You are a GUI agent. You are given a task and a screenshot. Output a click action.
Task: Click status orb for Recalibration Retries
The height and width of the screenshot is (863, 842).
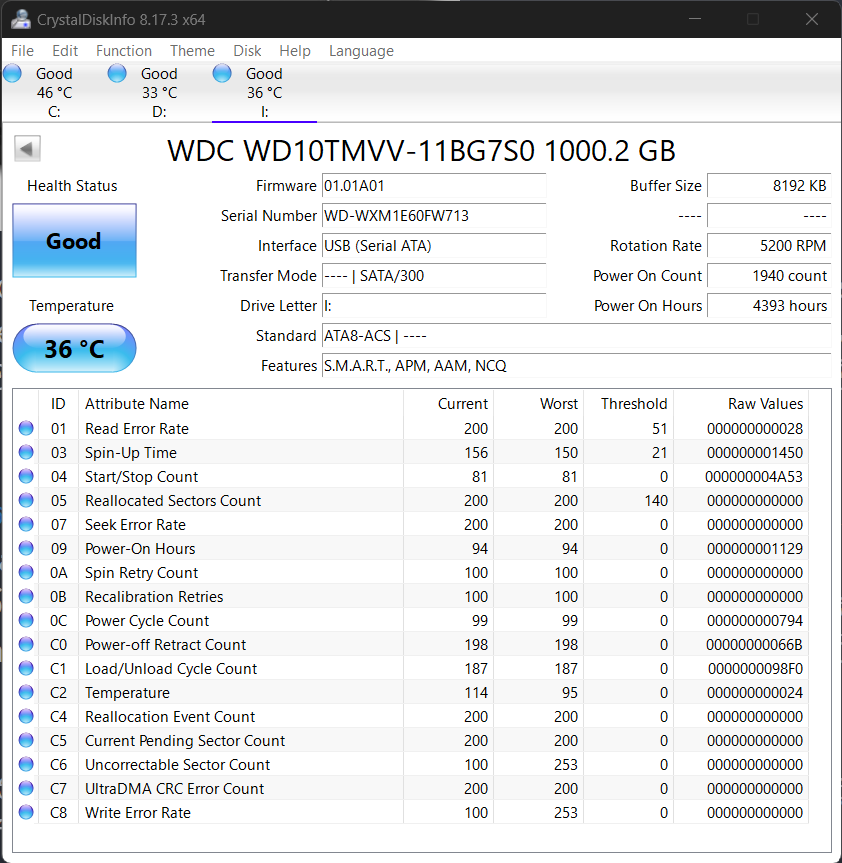click(26, 596)
